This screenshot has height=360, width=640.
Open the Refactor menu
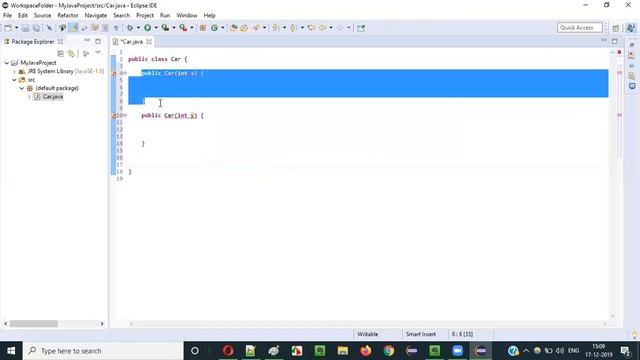pyautogui.click(x=68, y=16)
